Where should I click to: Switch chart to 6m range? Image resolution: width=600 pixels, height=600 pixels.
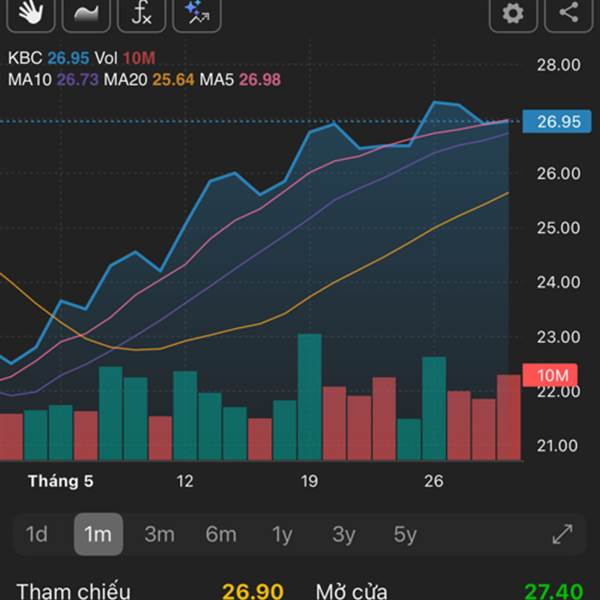[221, 534]
